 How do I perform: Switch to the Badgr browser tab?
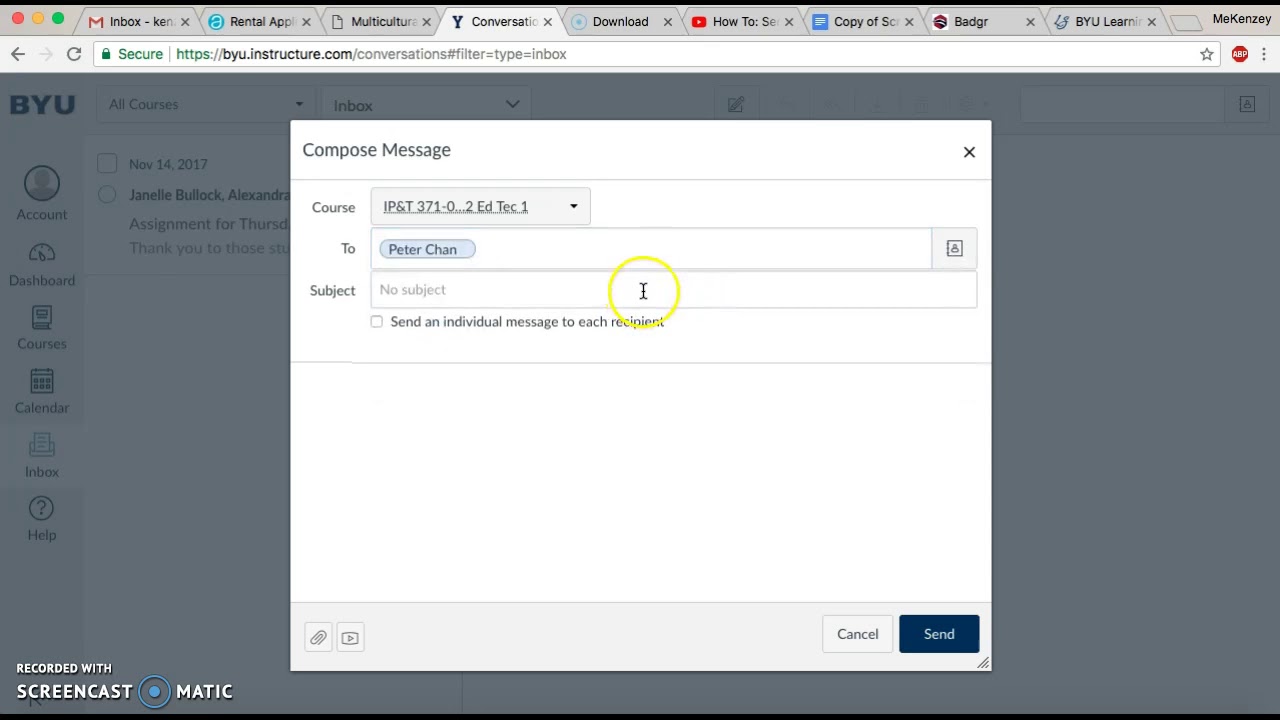pyautogui.click(x=983, y=21)
